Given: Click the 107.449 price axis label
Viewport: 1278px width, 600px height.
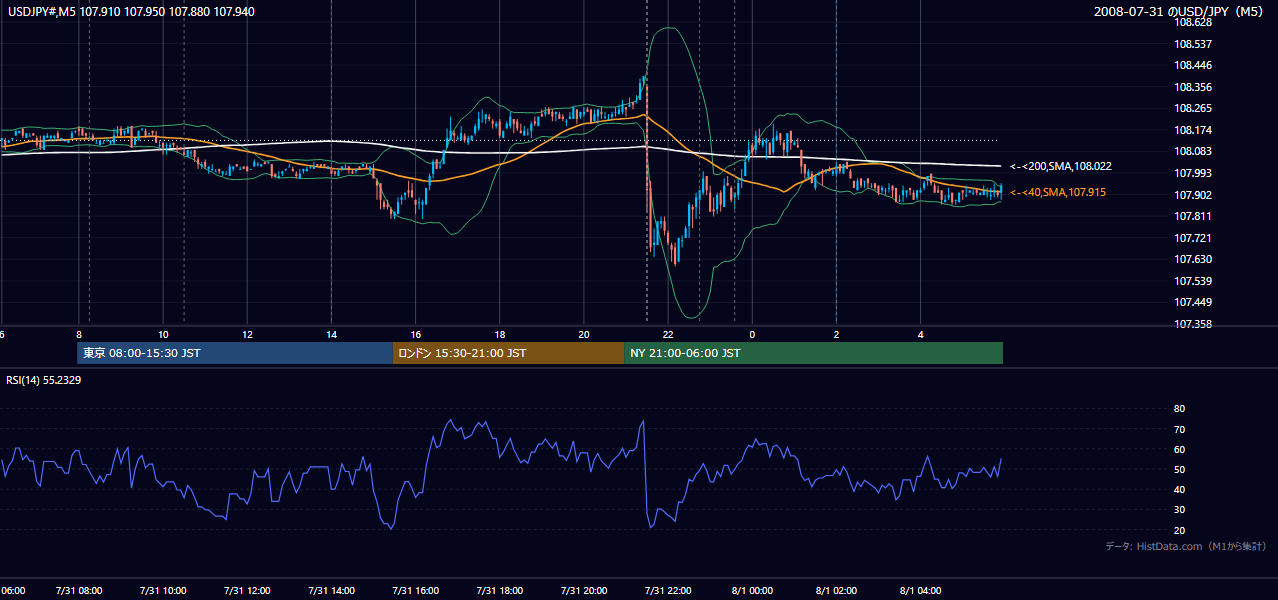Looking at the screenshot, I should pyautogui.click(x=1194, y=302).
